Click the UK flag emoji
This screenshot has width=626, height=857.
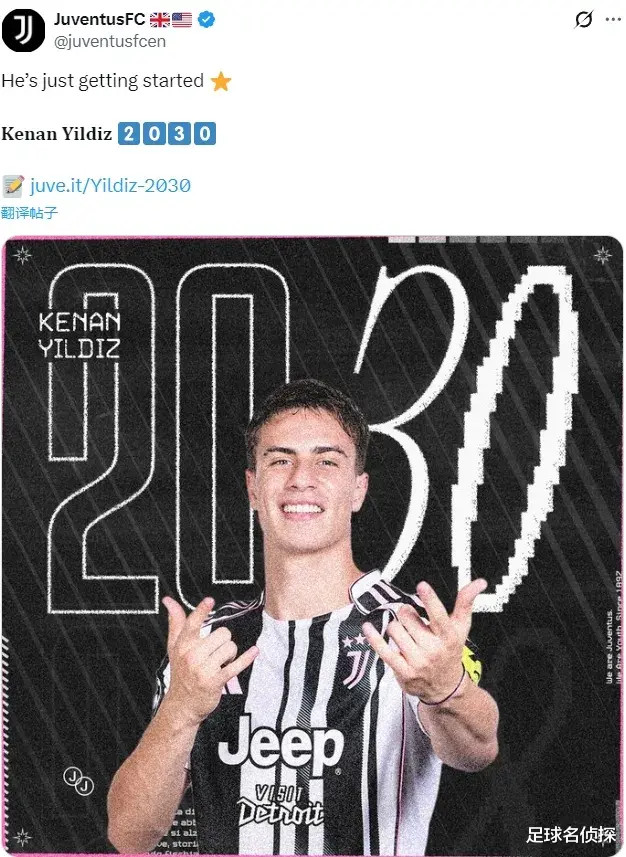[160, 20]
